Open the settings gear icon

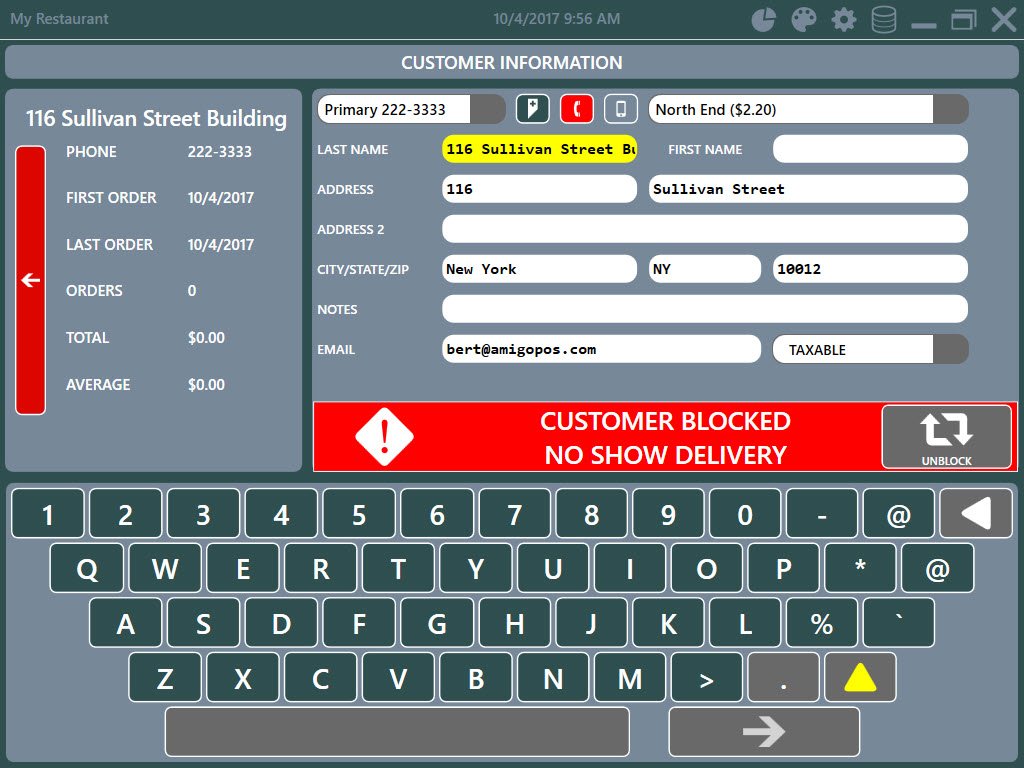(x=844, y=20)
